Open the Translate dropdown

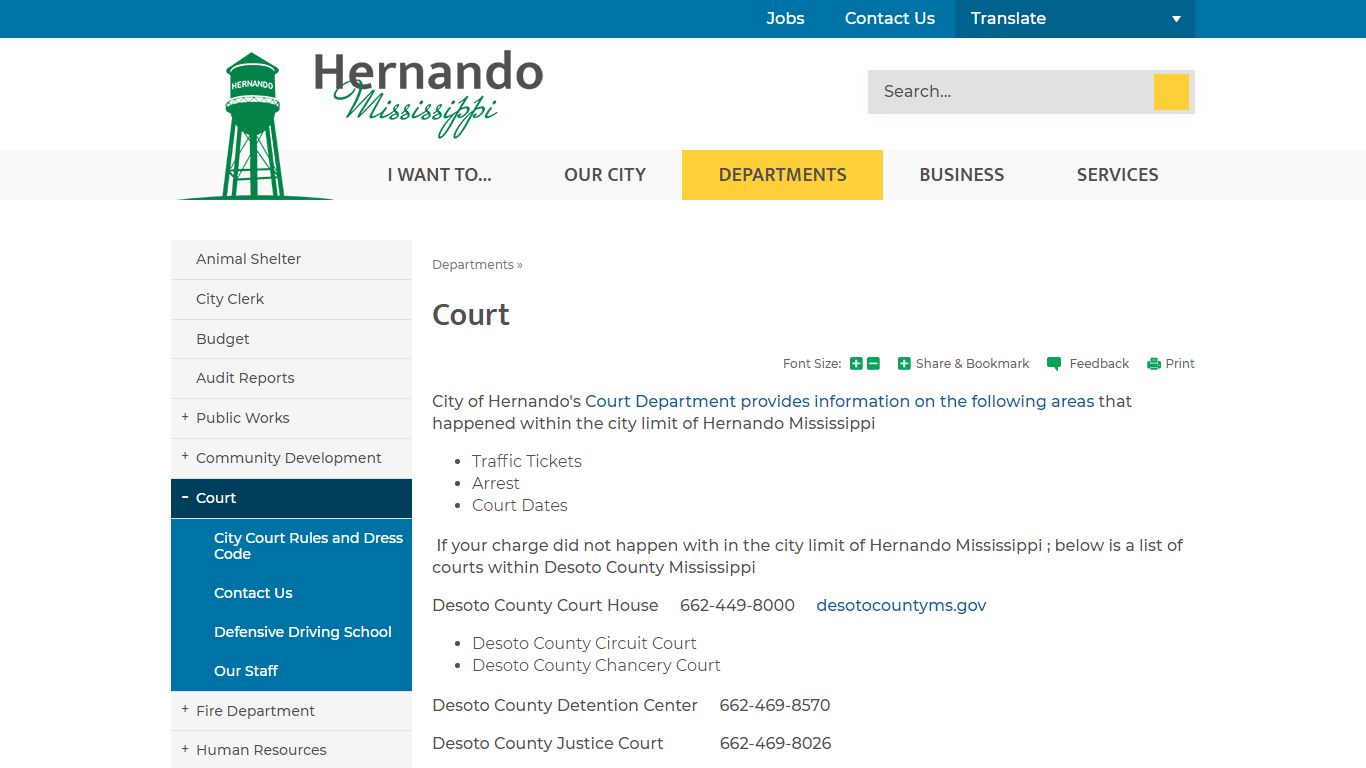(1075, 19)
